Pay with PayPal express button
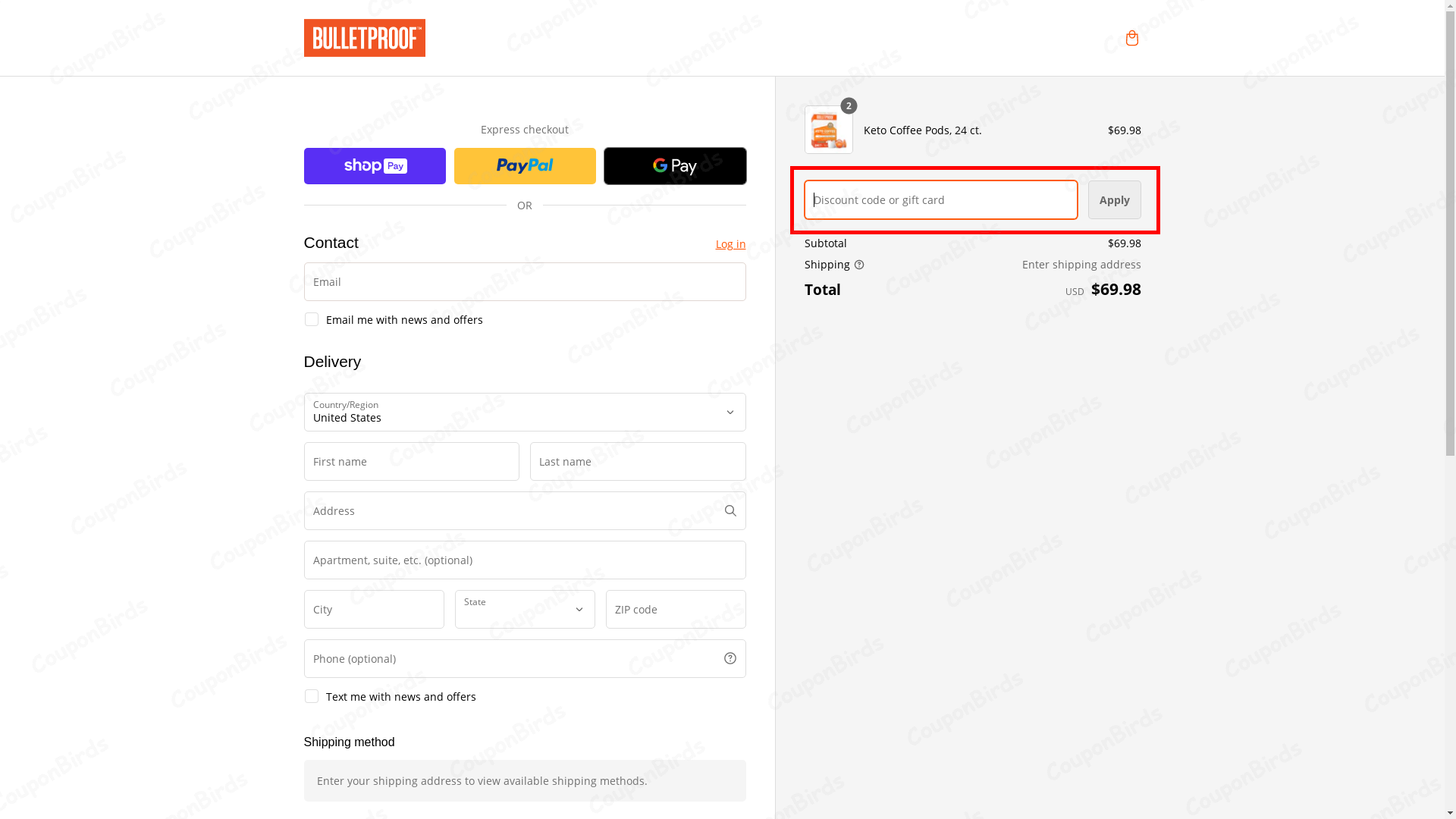This screenshot has width=1456, height=819. pyautogui.click(x=525, y=166)
